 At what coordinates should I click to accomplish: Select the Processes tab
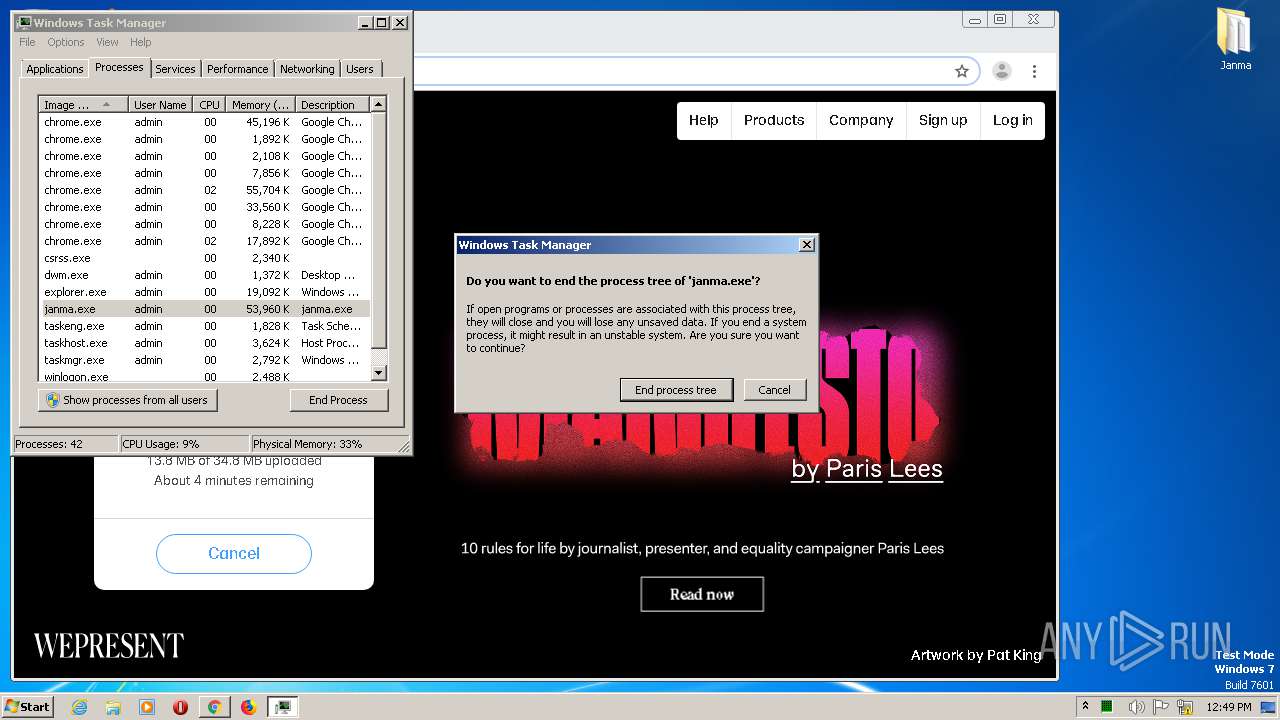(119, 67)
